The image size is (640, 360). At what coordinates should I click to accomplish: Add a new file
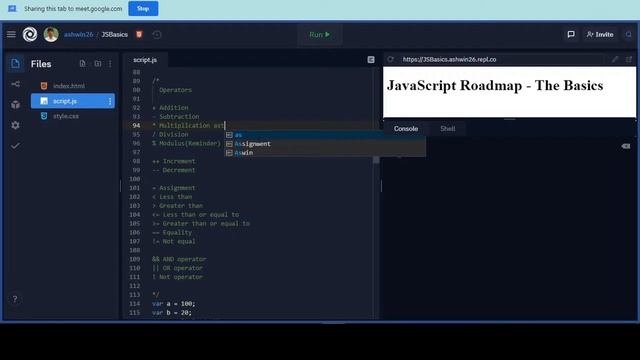click(x=82, y=64)
